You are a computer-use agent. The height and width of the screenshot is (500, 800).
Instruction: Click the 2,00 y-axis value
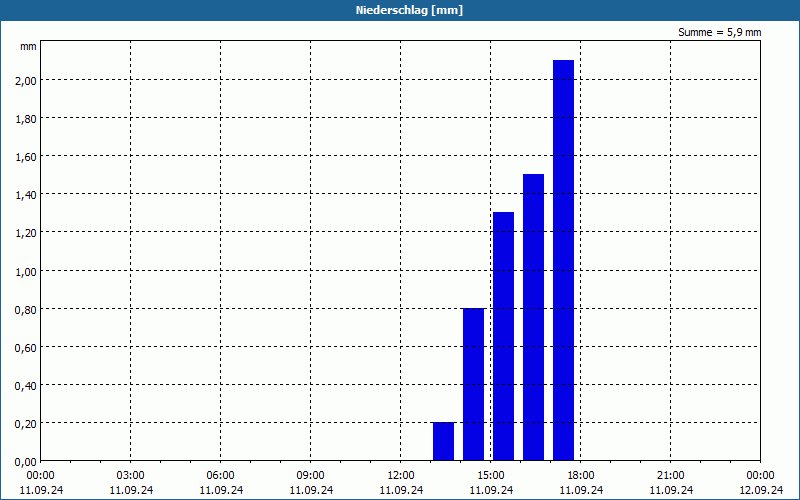coord(26,81)
